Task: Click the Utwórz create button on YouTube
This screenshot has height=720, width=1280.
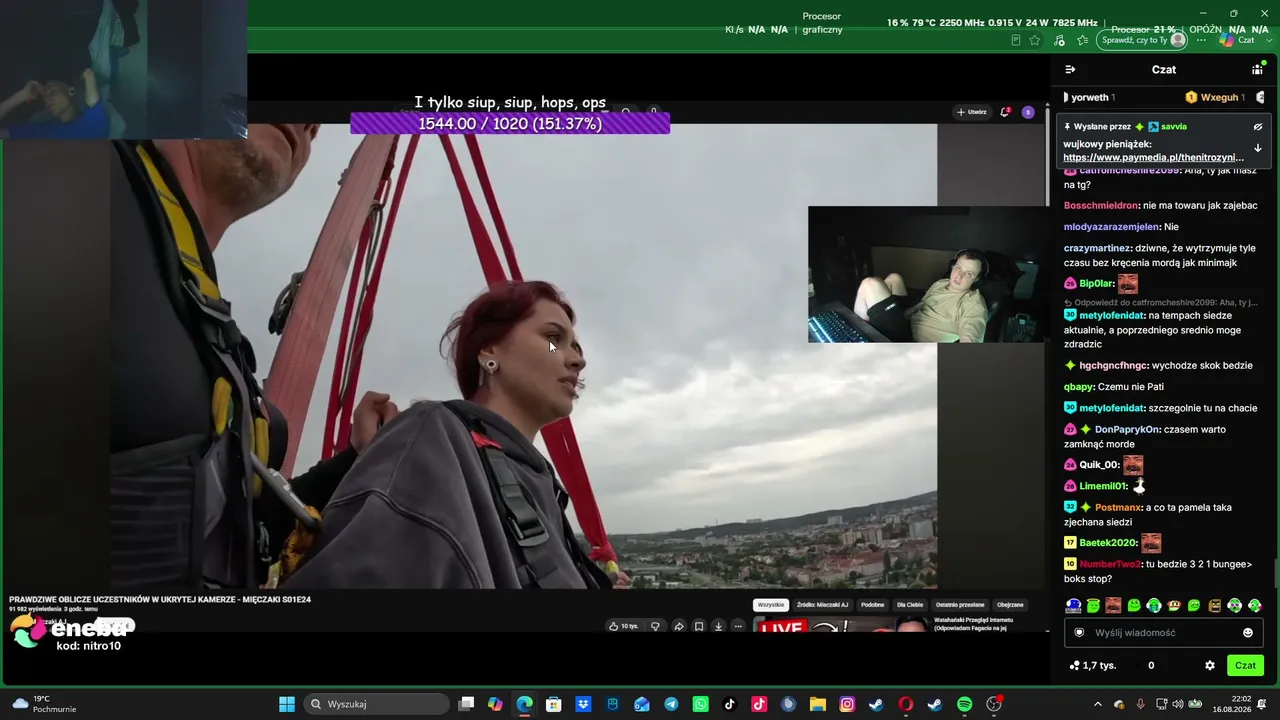Action: coord(971,112)
